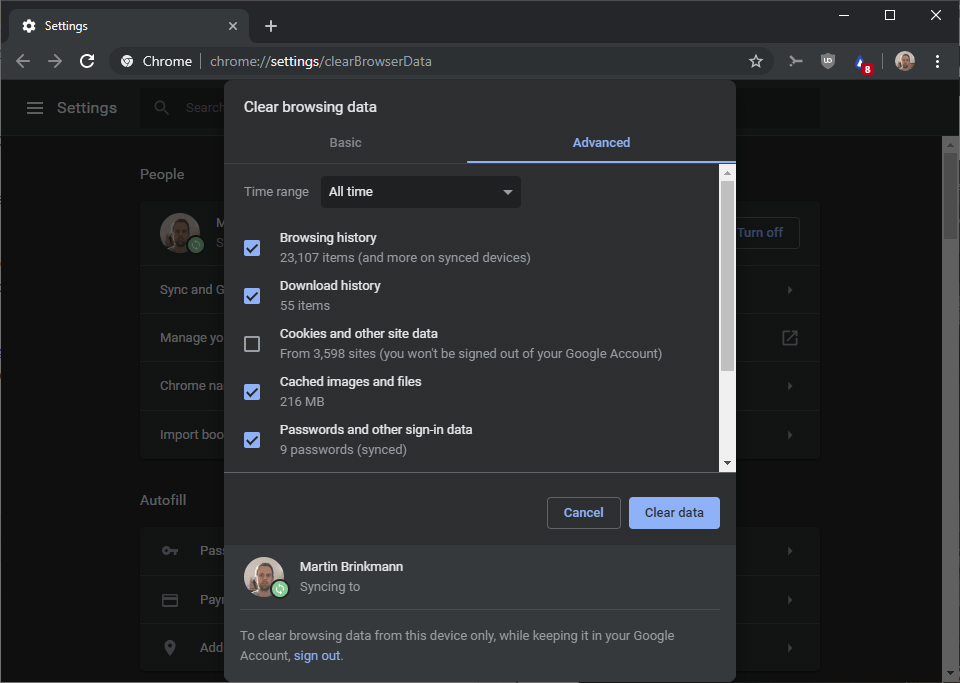Viewport: 960px width, 683px height.
Task: Click the Chrome site info icon in address bar
Action: click(127, 61)
